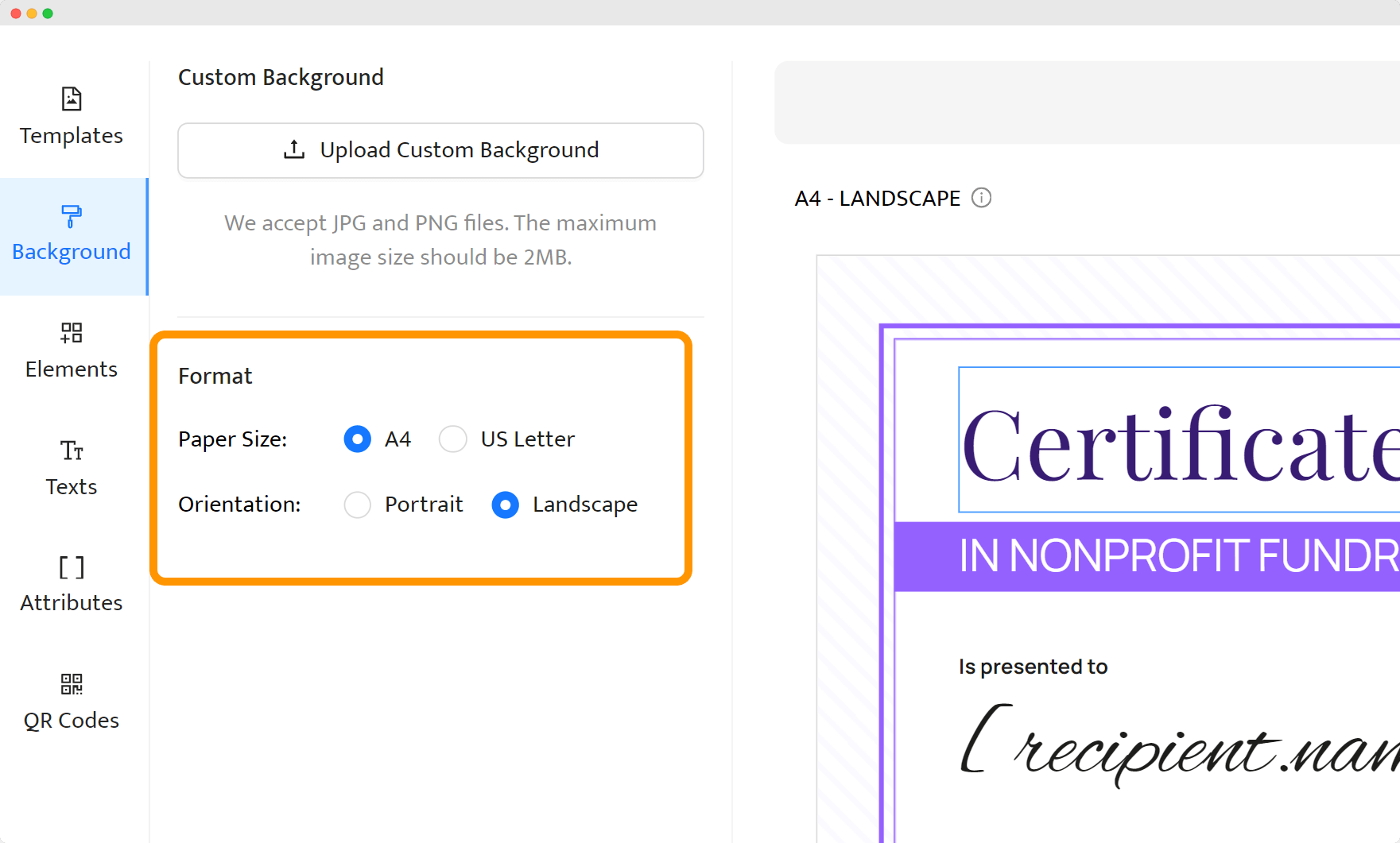The image size is (1400, 843).
Task: Choose Landscape orientation radio button
Action: [x=506, y=505]
